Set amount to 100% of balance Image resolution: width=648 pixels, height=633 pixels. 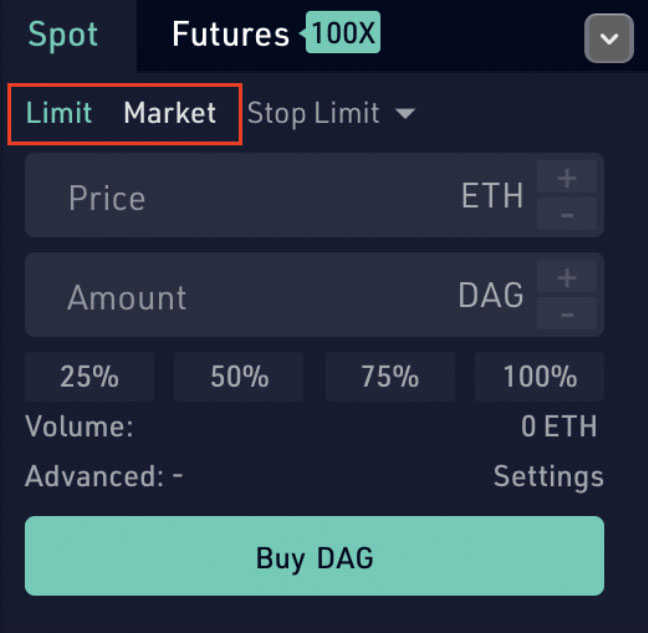tap(540, 377)
